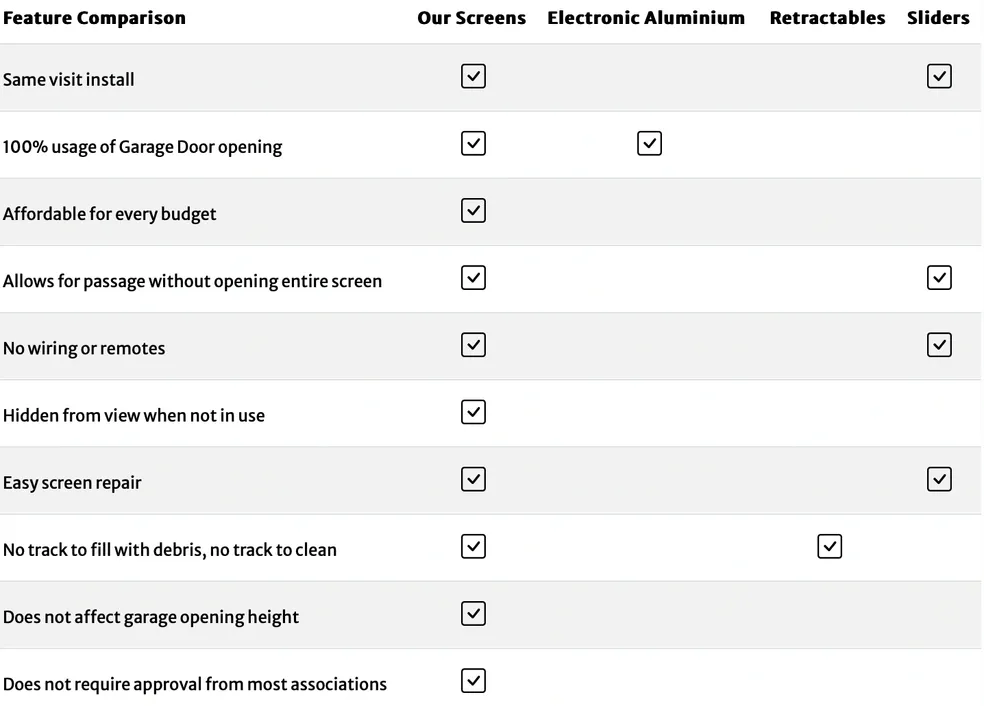Viewport: 984px width, 706px height.
Task: Click Sliders checkbox for passage without opening entire screen
Action: click(x=939, y=278)
